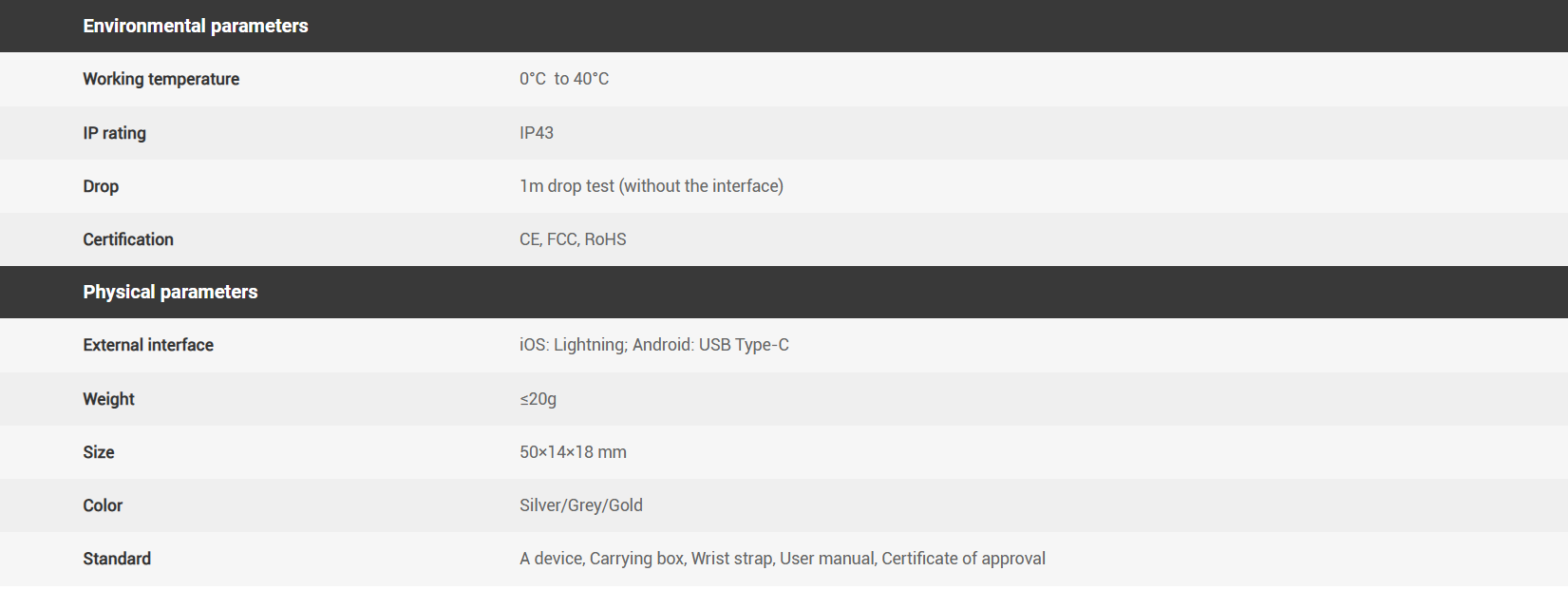Image resolution: width=1568 pixels, height=590 pixels.
Task: Click the Size row label
Action: point(99,452)
